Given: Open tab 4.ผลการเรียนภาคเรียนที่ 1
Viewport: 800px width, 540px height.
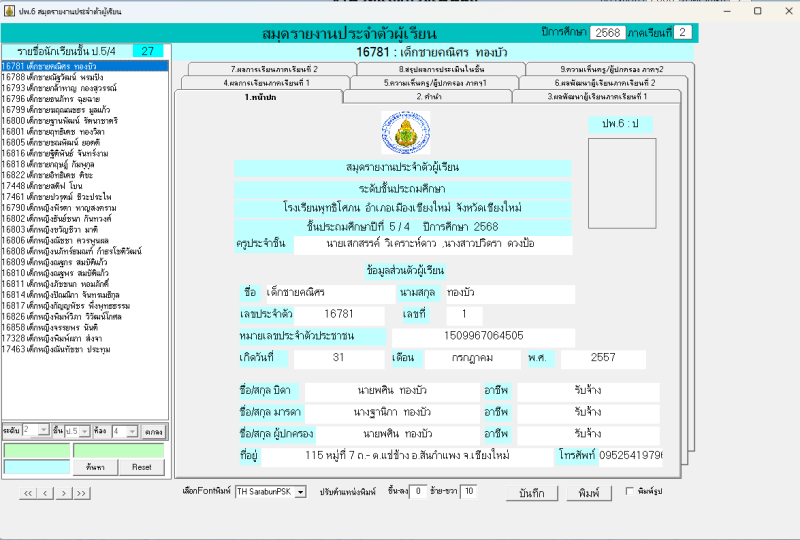Looking at the screenshot, I should [x=266, y=83].
